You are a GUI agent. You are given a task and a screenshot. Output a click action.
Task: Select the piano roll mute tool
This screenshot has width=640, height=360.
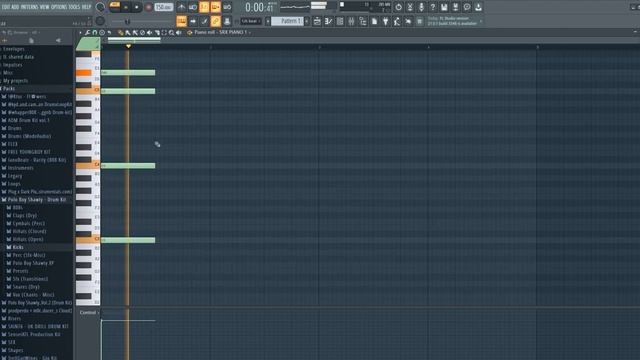(x=150, y=33)
